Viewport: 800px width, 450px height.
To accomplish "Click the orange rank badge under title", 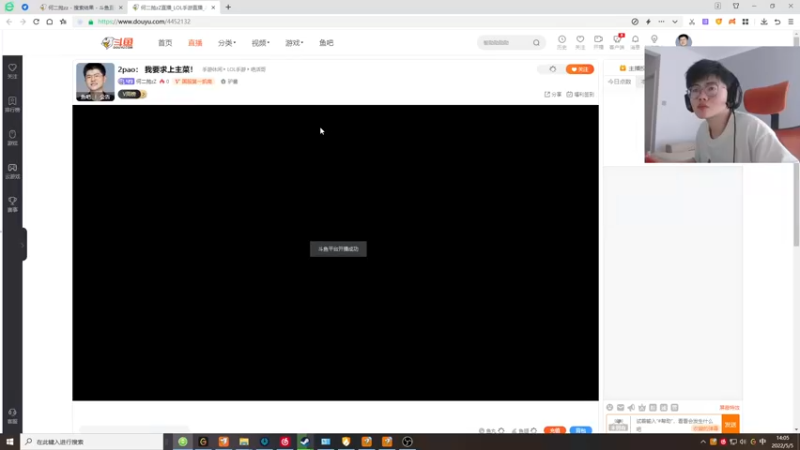I will click(193, 82).
